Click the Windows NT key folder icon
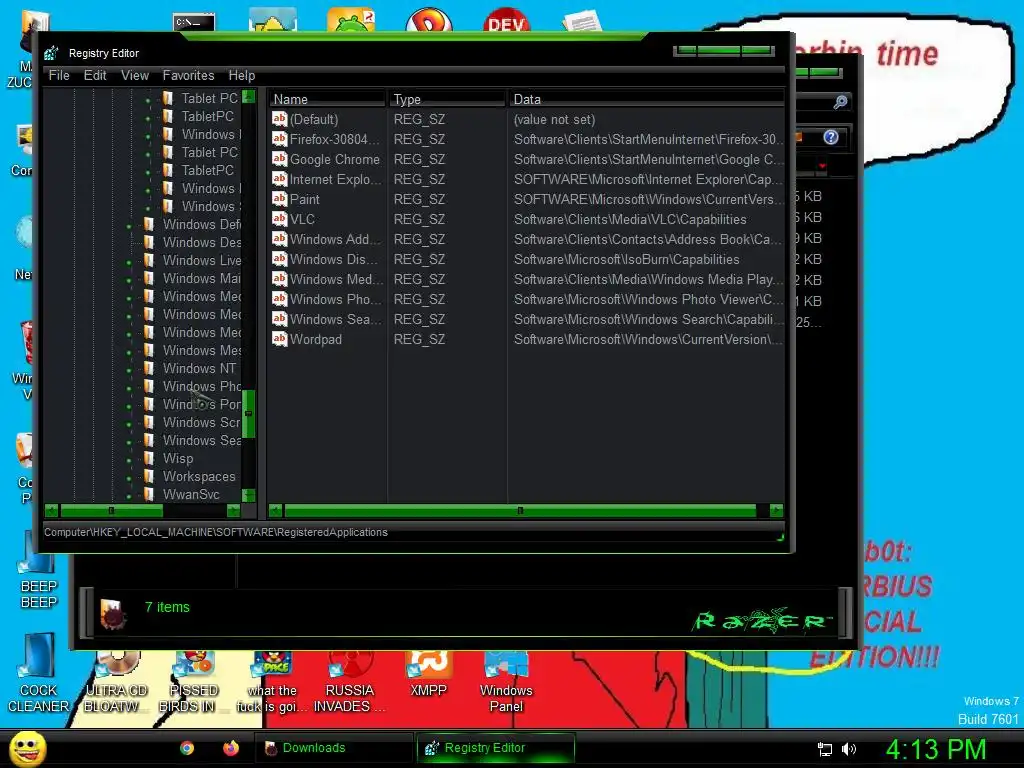 click(150, 368)
